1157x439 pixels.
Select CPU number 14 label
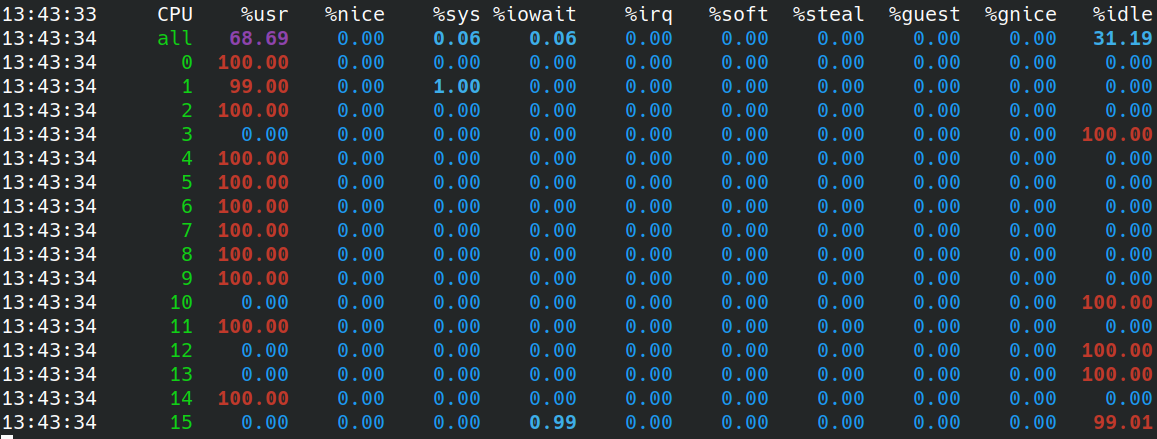coord(182,398)
